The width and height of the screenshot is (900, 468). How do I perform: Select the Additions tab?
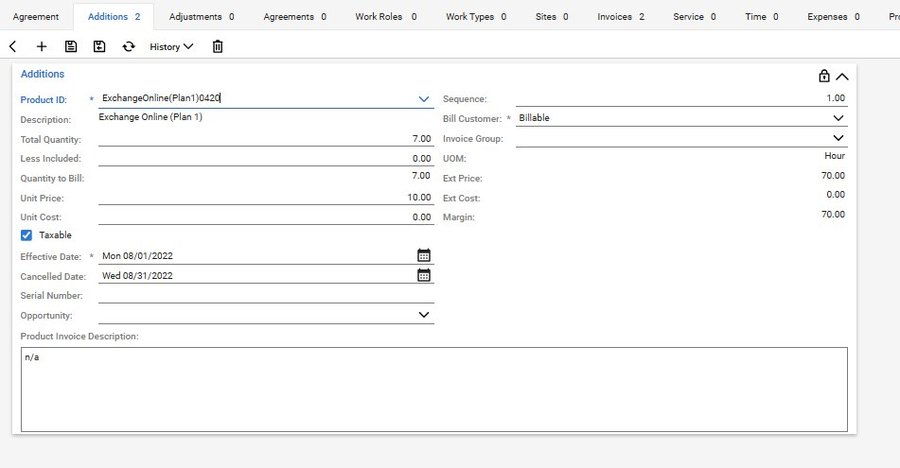pos(114,17)
